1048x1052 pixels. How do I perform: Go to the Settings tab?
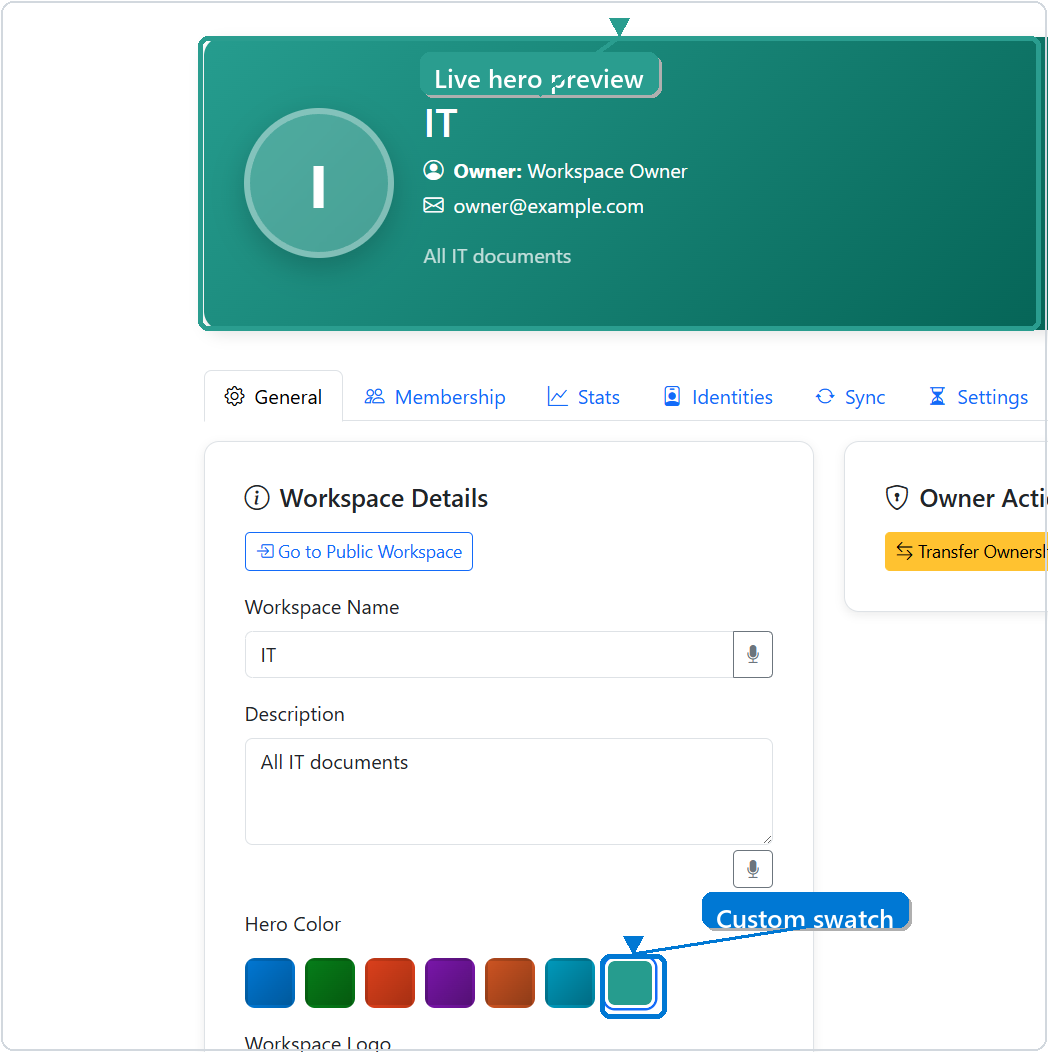coord(978,397)
